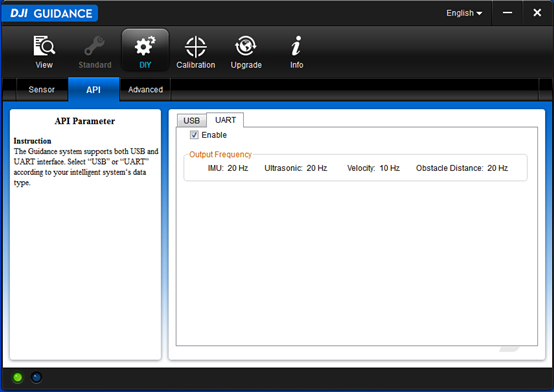Close the DJI Guidance window
554x392 pixels.
pos(537,13)
